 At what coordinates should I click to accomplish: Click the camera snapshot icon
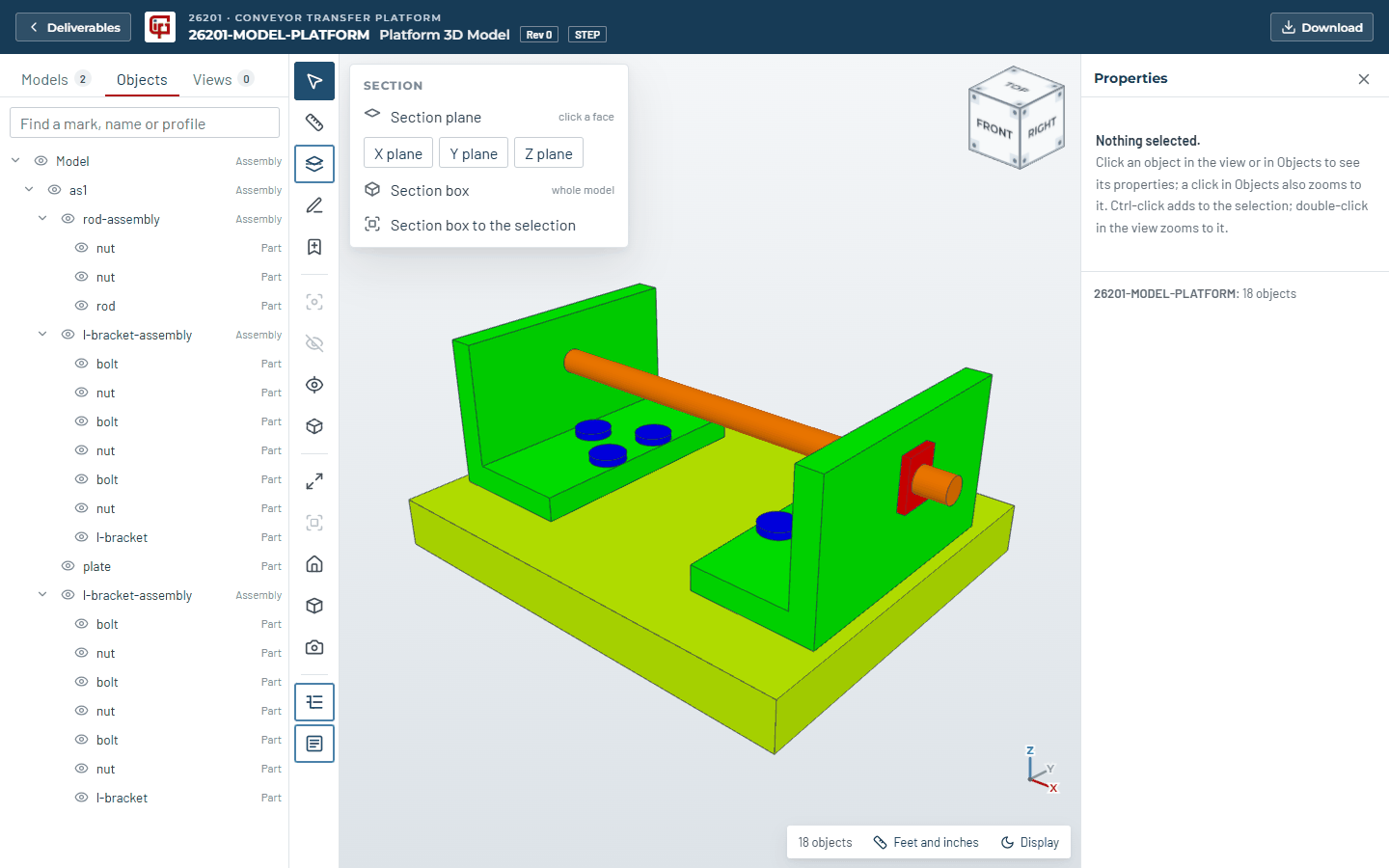[x=314, y=647]
